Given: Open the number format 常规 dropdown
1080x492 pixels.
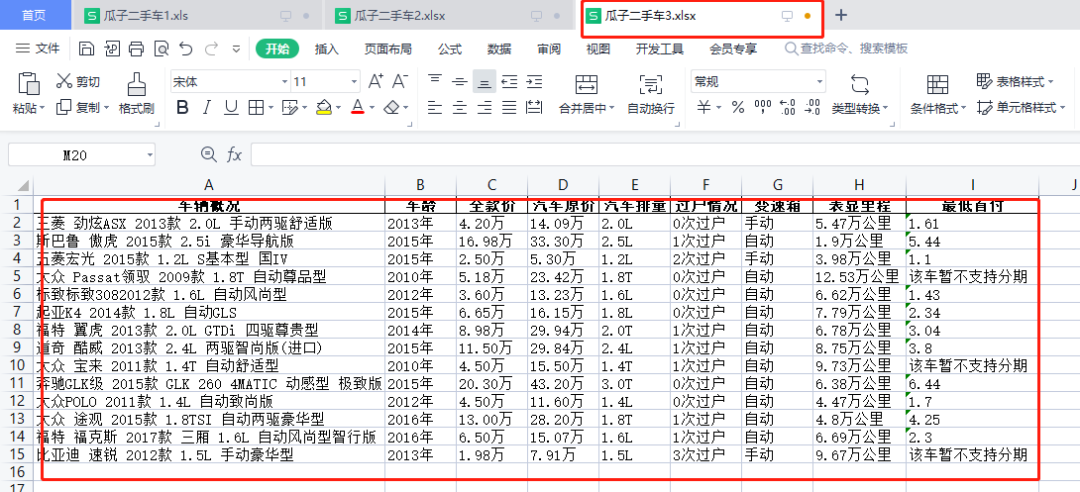Looking at the screenshot, I should (x=820, y=82).
